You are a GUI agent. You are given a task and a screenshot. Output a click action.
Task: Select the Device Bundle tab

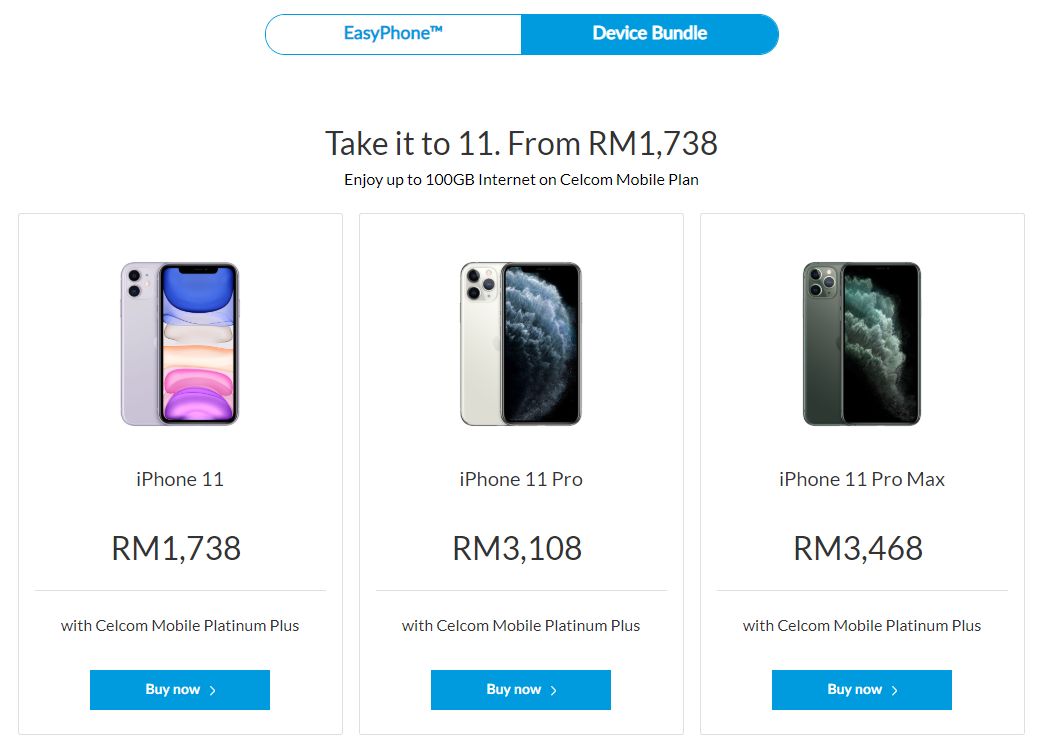(x=649, y=34)
